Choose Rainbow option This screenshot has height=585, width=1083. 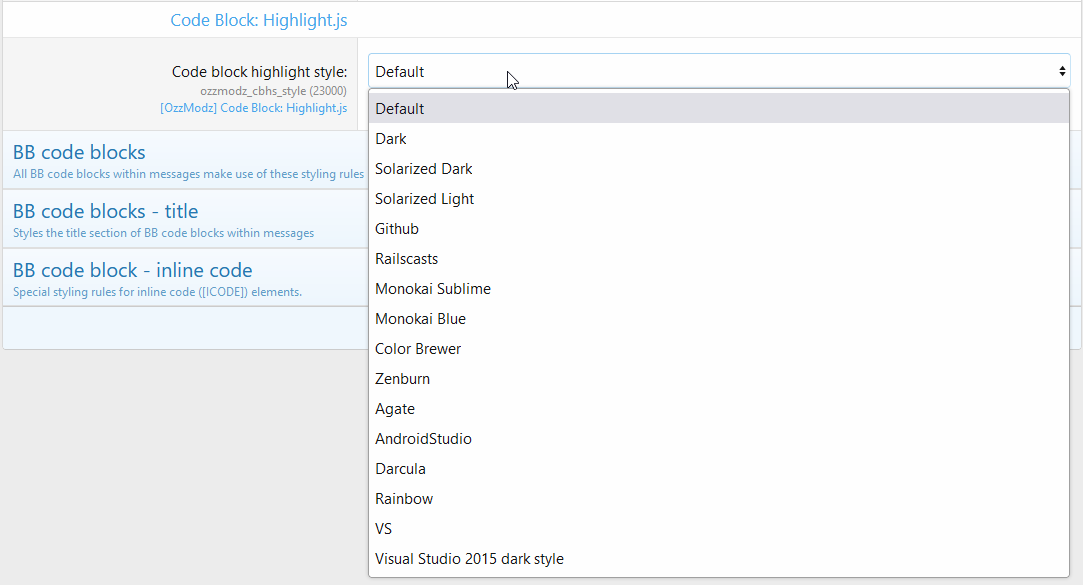pos(404,499)
